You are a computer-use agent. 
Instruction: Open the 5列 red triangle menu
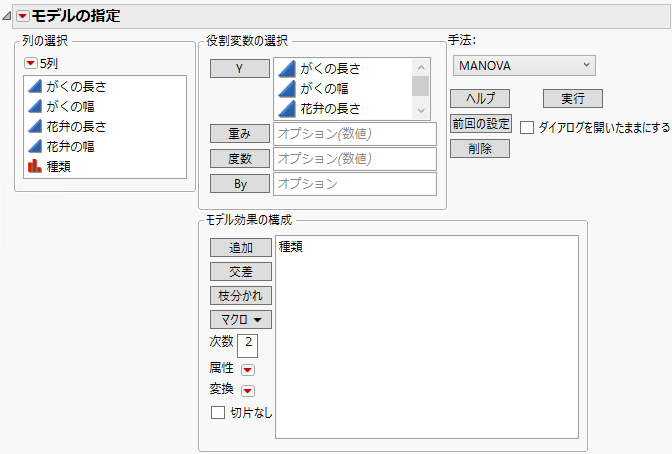30,63
